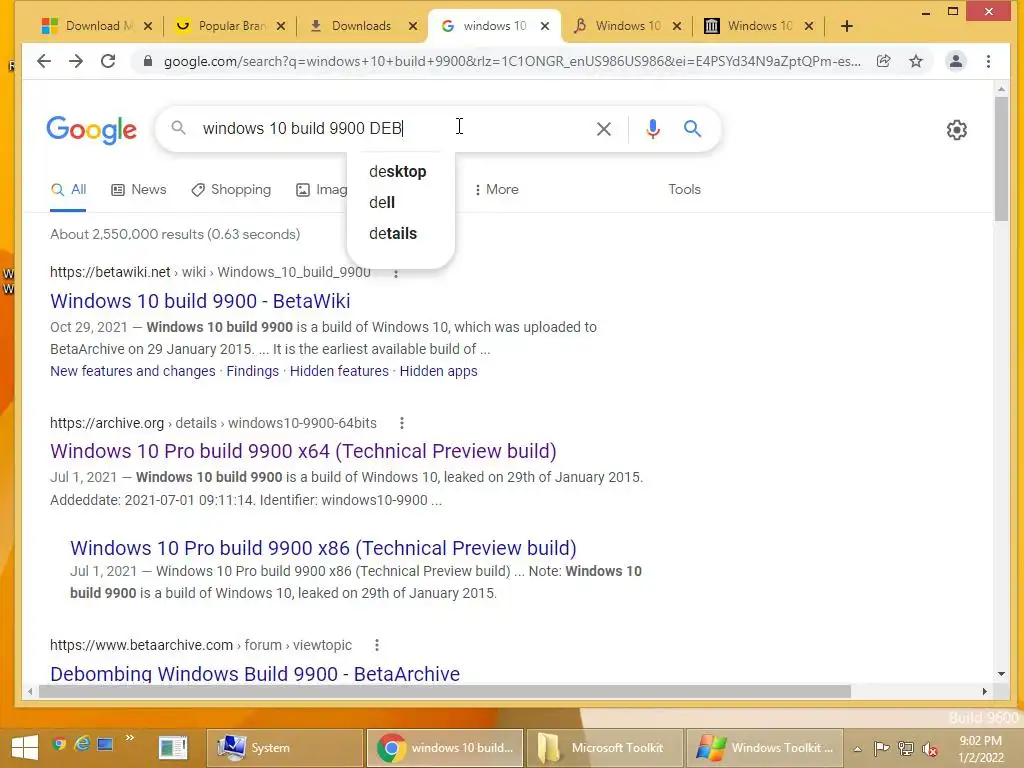Open Debombing Windows Build 9900 result

tap(255, 673)
